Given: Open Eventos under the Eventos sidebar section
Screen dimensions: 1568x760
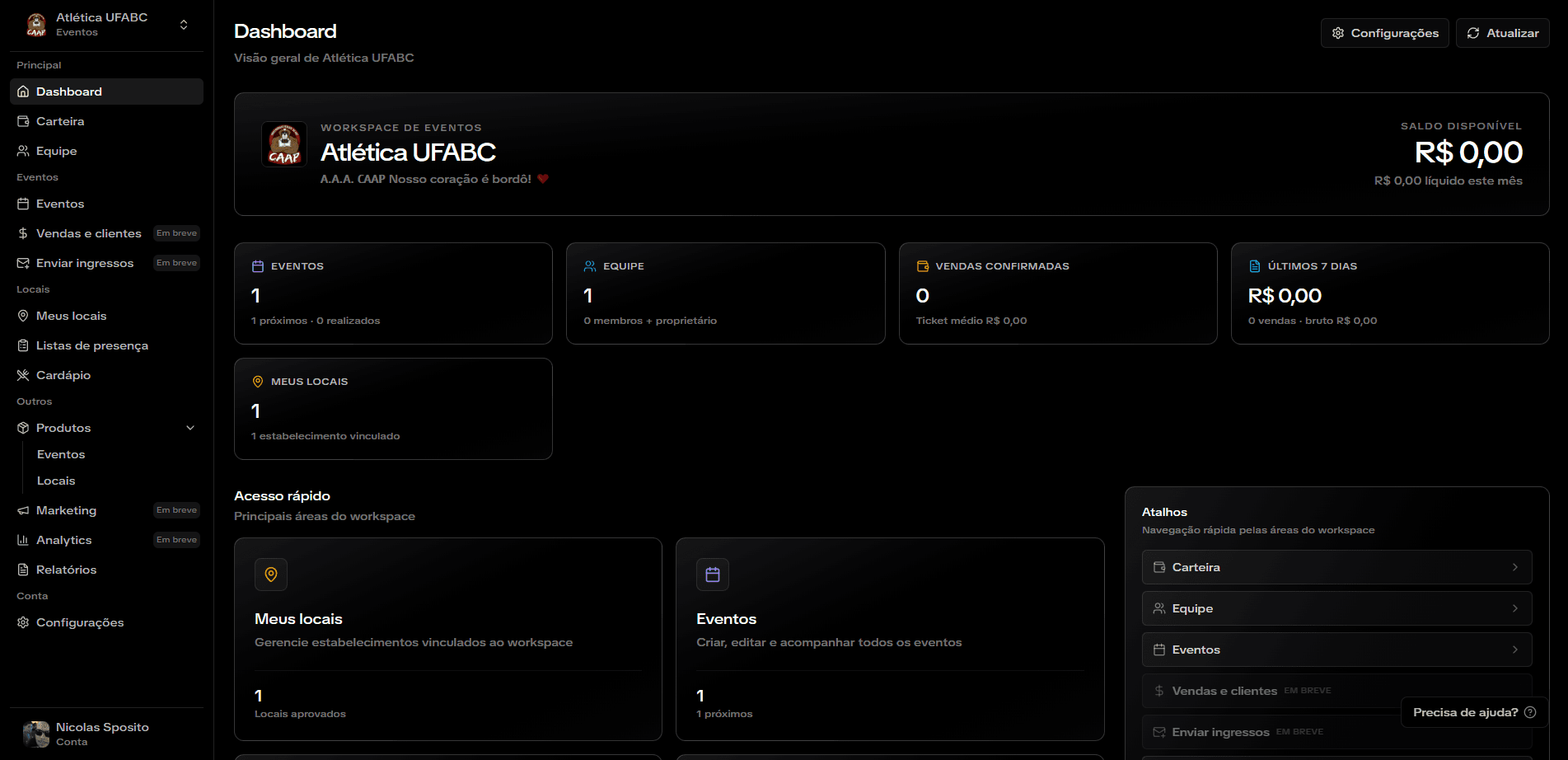Looking at the screenshot, I should pos(106,204).
